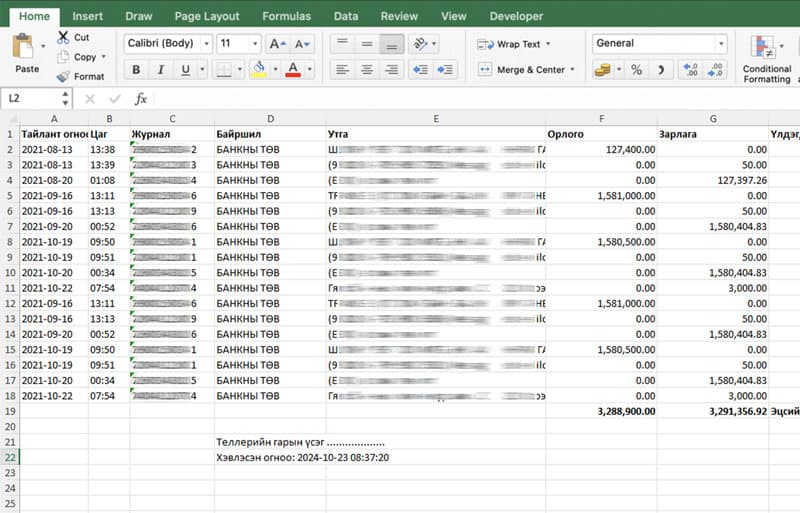Select column header F
Image resolution: width=800 pixels, height=513 pixels.
pyautogui.click(x=601, y=118)
